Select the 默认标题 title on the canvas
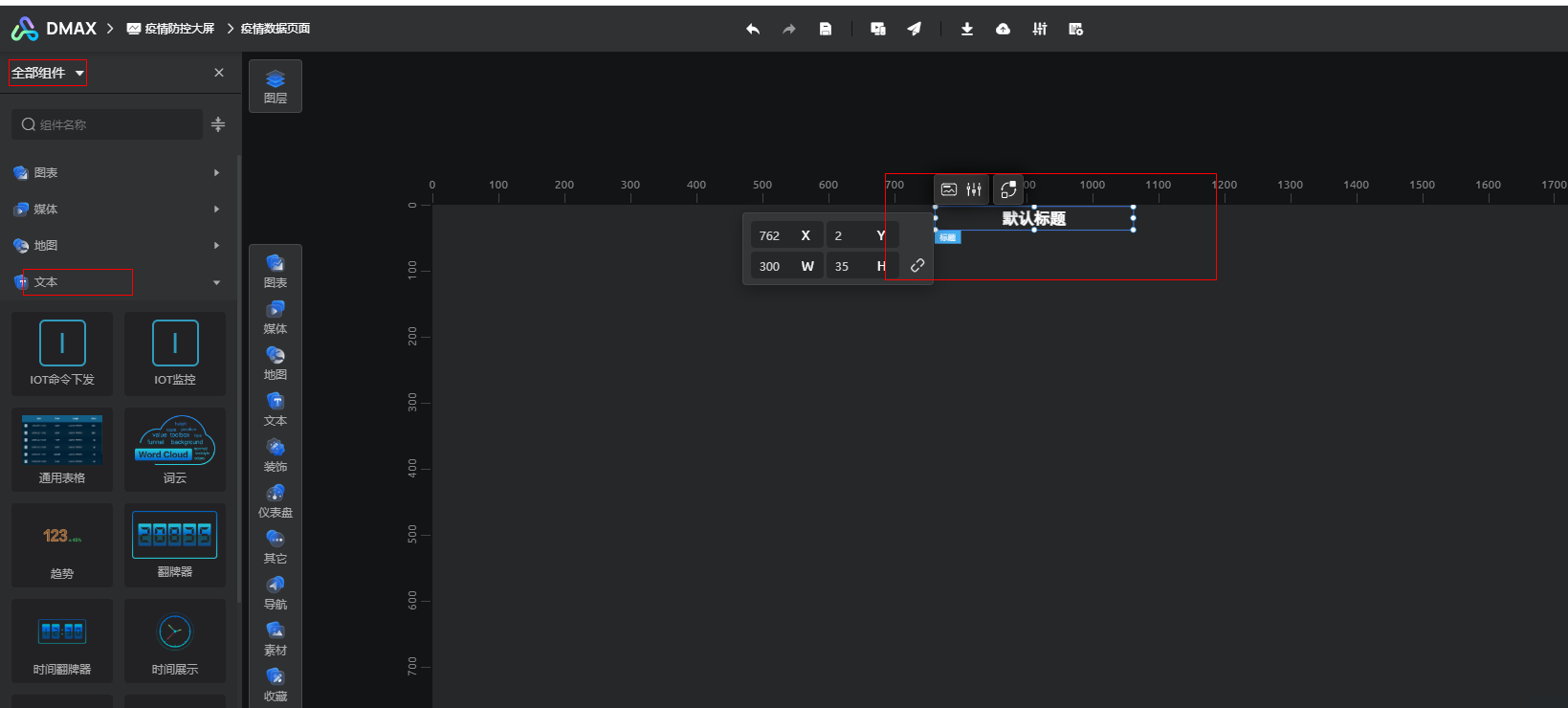This screenshot has height=708, width=1568. coord(1034,218)
